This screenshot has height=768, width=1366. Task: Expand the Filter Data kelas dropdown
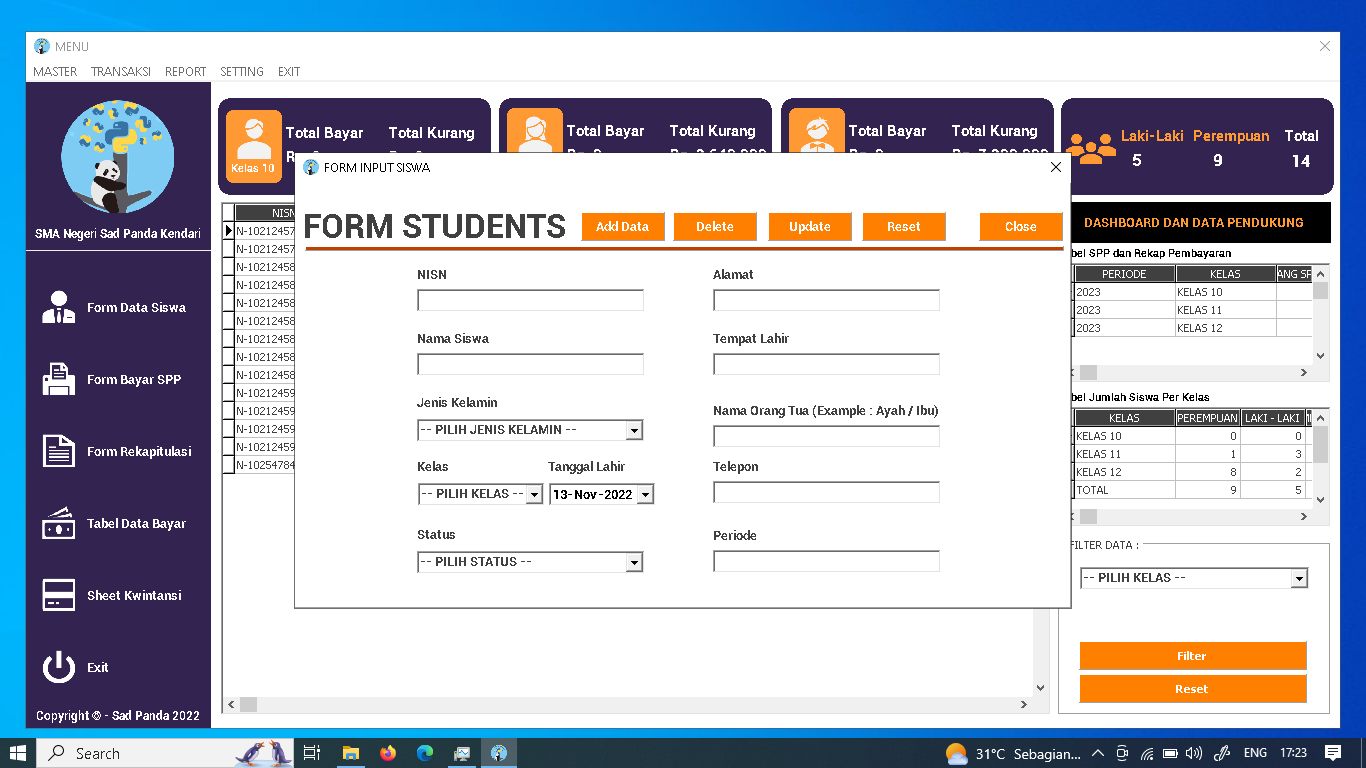point(1299,578)
